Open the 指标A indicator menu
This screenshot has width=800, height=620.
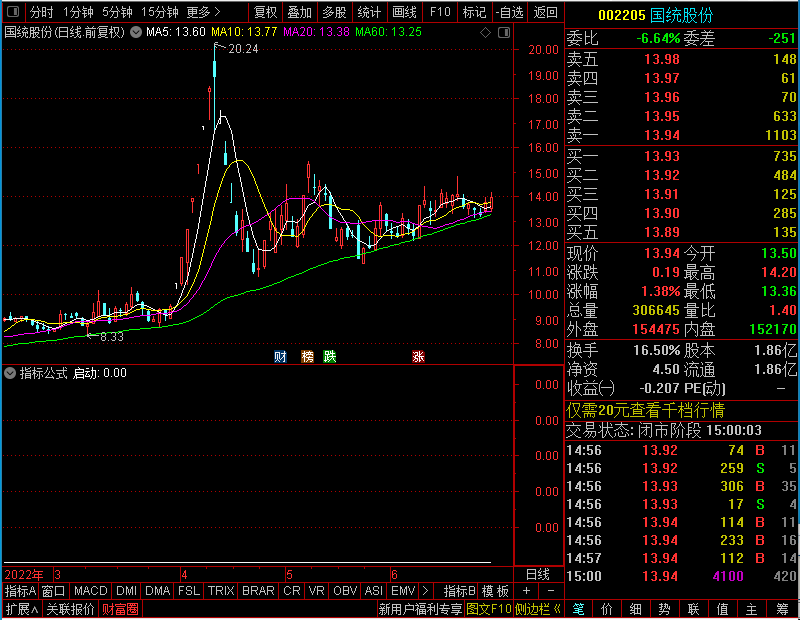pos(20,591)
